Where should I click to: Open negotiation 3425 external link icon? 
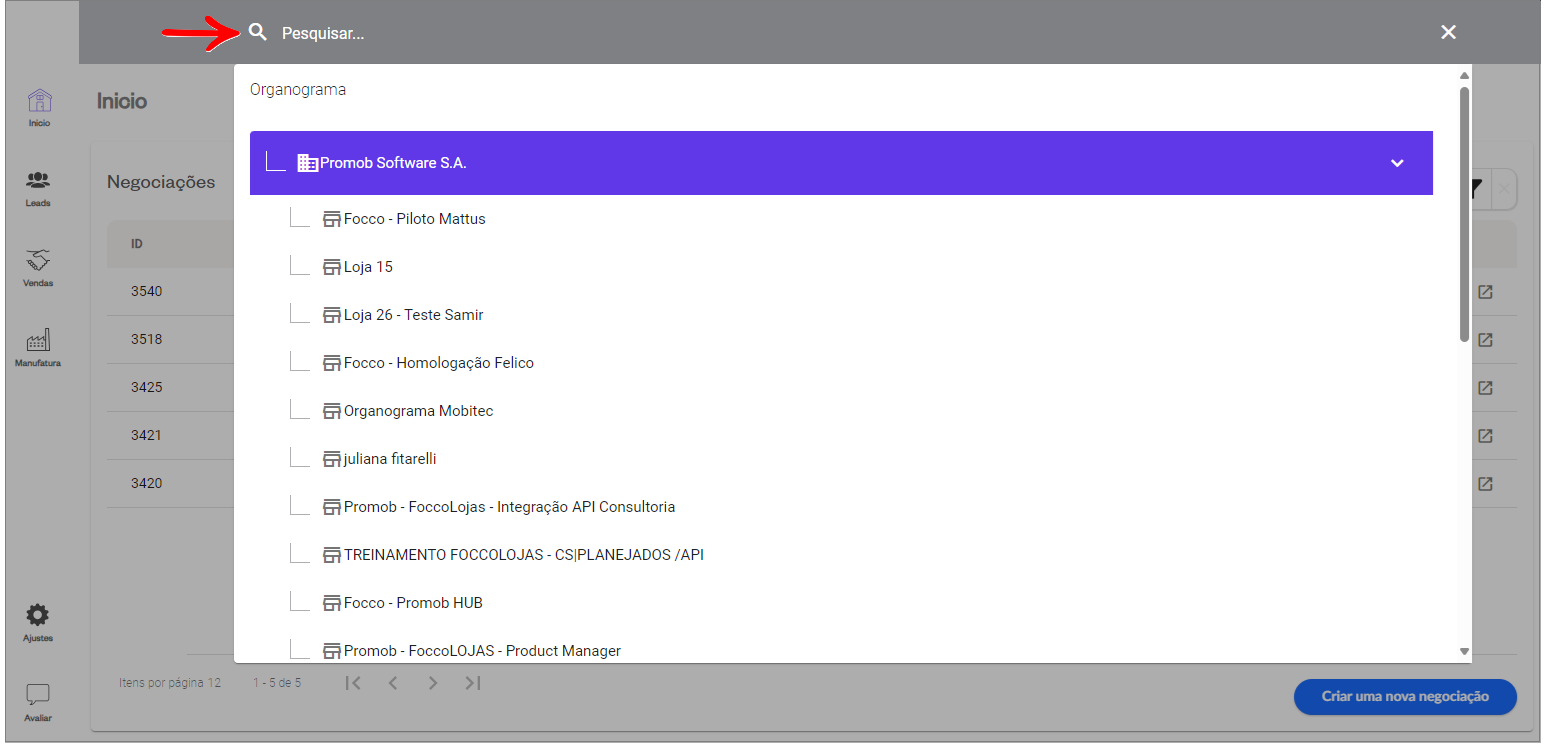pyautogui.click(x=1485, y=388)
